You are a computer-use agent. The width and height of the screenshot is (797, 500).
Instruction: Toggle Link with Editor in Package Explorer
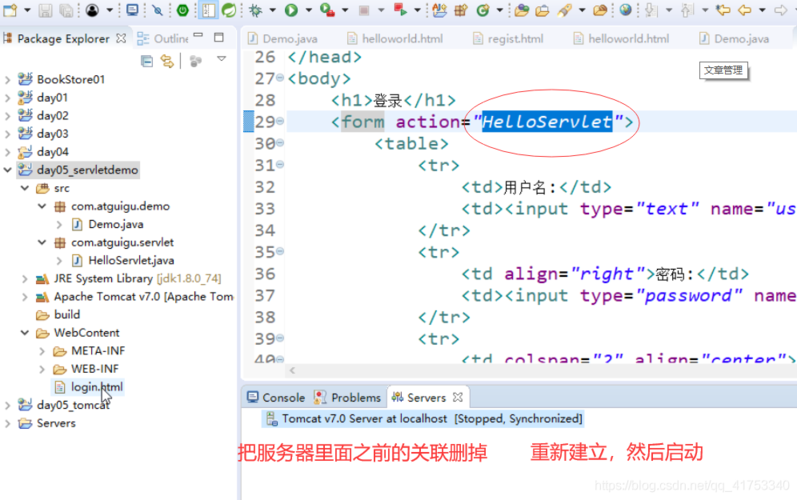tap(167, 61)
